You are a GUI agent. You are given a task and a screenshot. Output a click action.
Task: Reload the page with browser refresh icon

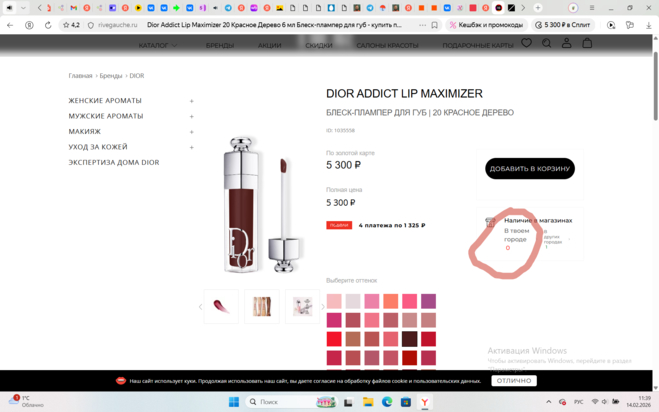point(47,25)
